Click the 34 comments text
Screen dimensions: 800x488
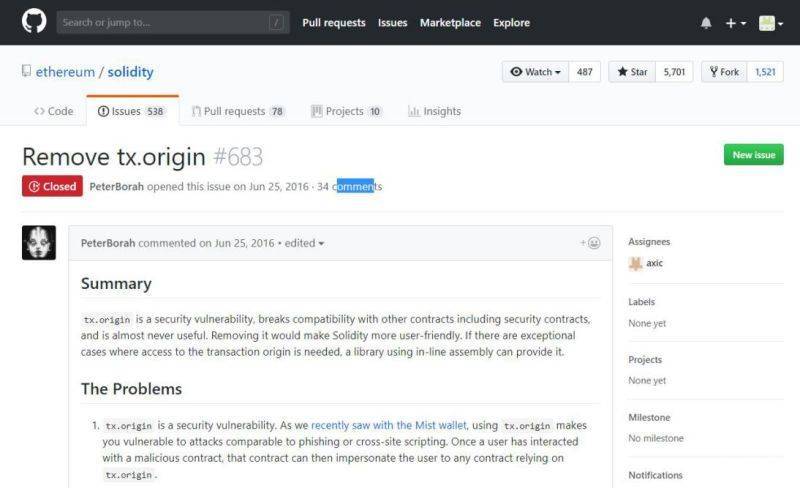point(349,186)
